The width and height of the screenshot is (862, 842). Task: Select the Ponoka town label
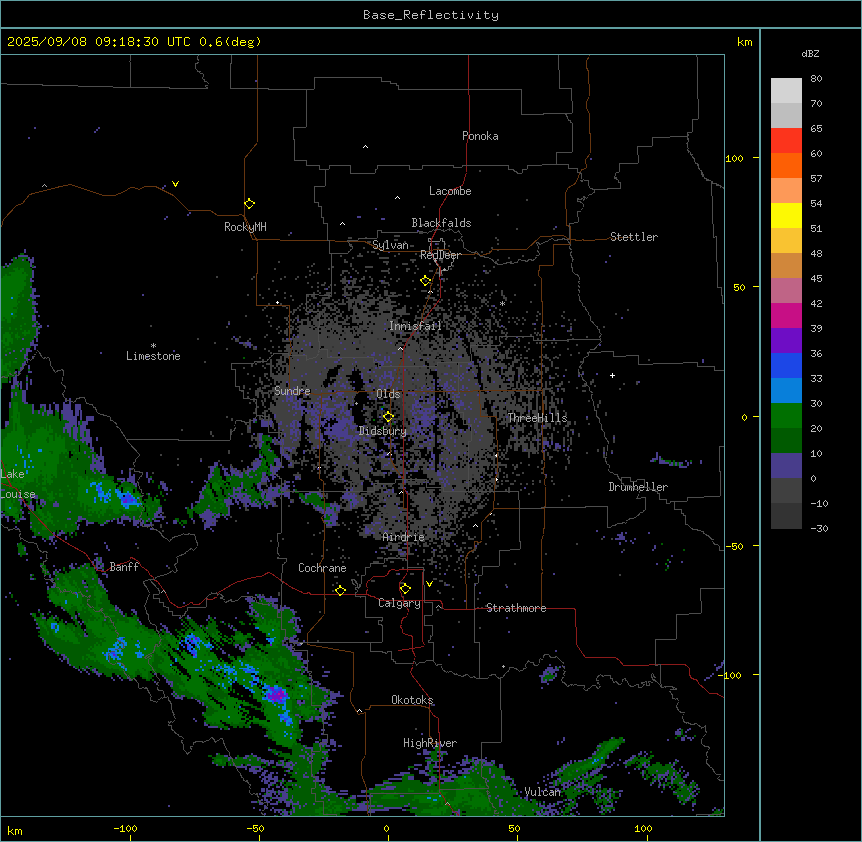[x=480, y=136]
